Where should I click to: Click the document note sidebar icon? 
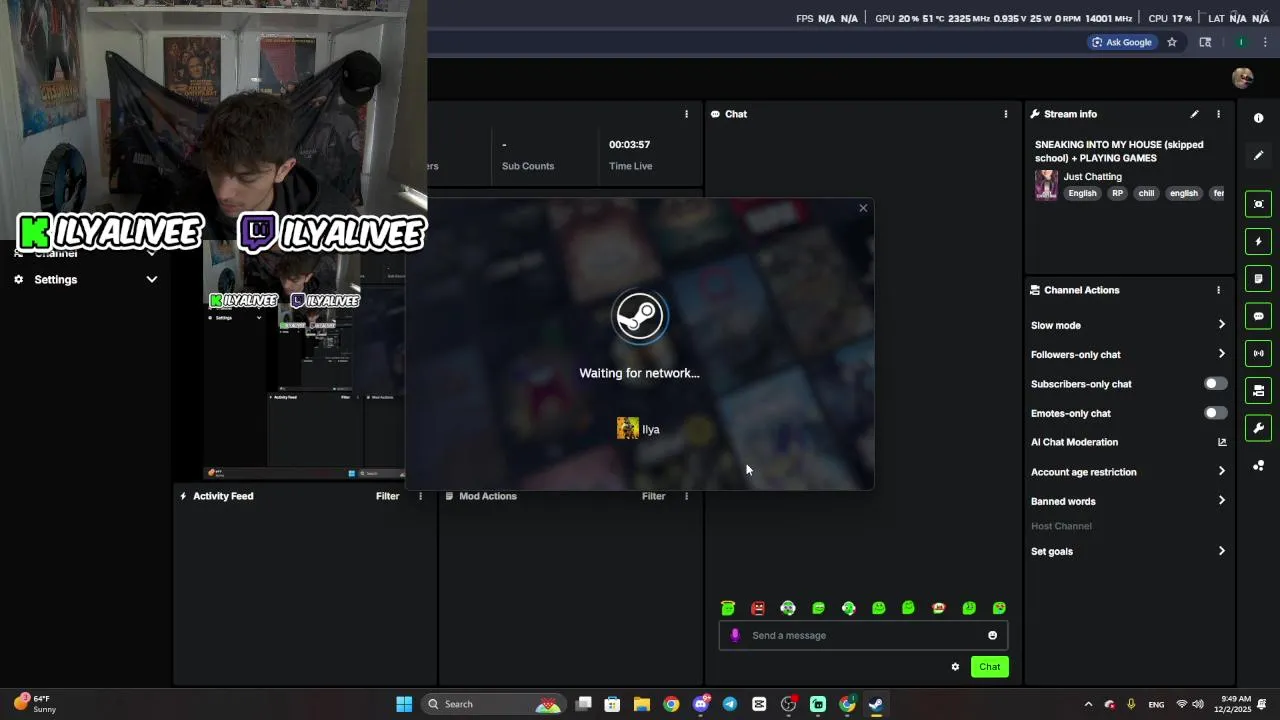(x=1258, y=278)
